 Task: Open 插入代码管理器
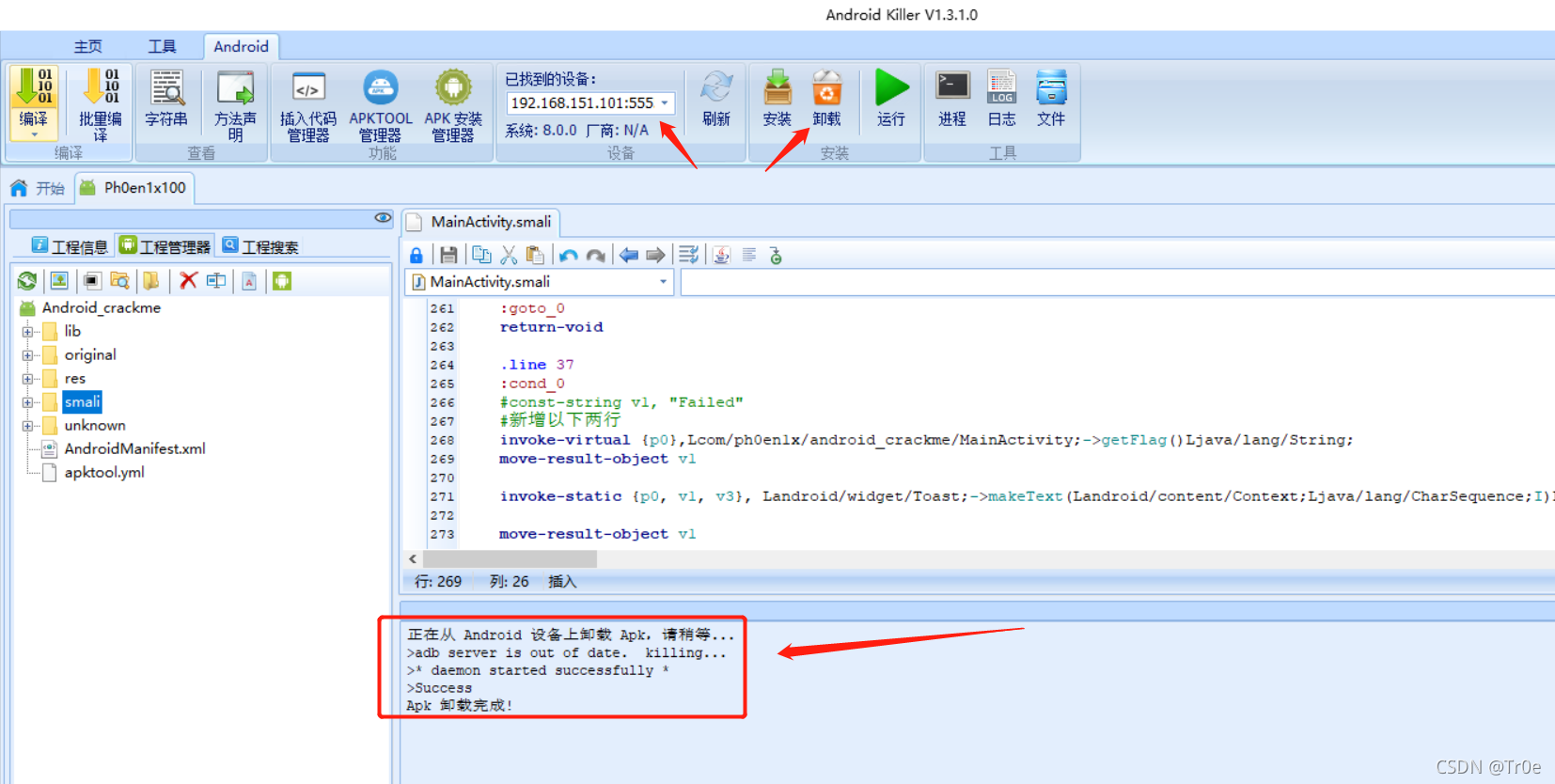(x=308, y=105)
